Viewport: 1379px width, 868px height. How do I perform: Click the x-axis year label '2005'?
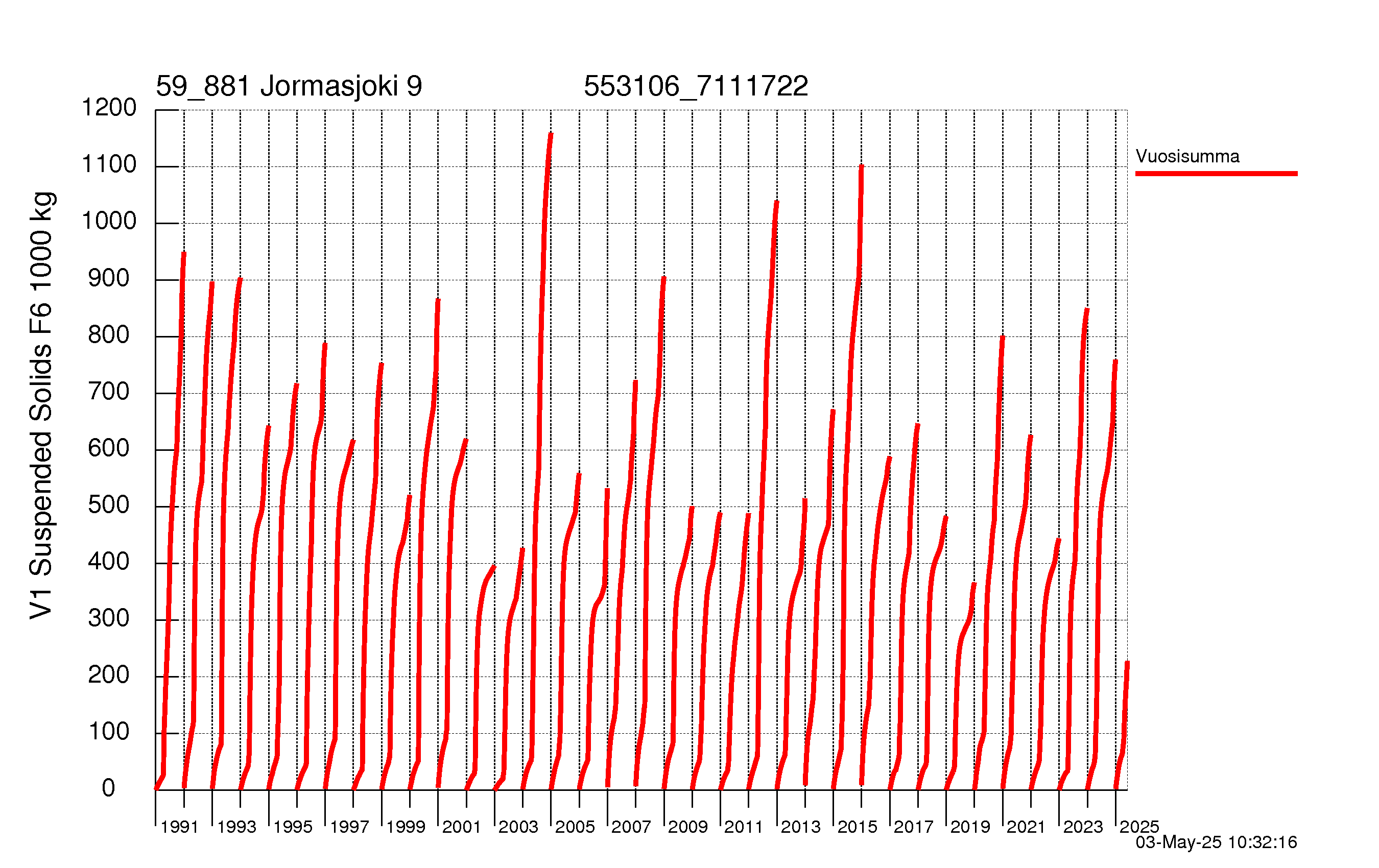tap(575, 827)
